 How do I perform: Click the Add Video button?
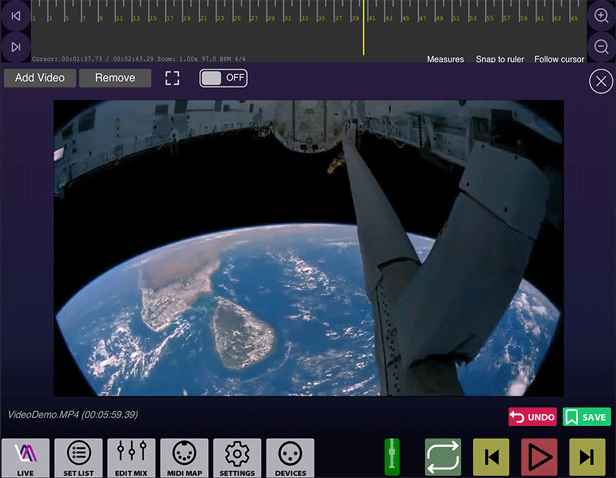[40, 78]
